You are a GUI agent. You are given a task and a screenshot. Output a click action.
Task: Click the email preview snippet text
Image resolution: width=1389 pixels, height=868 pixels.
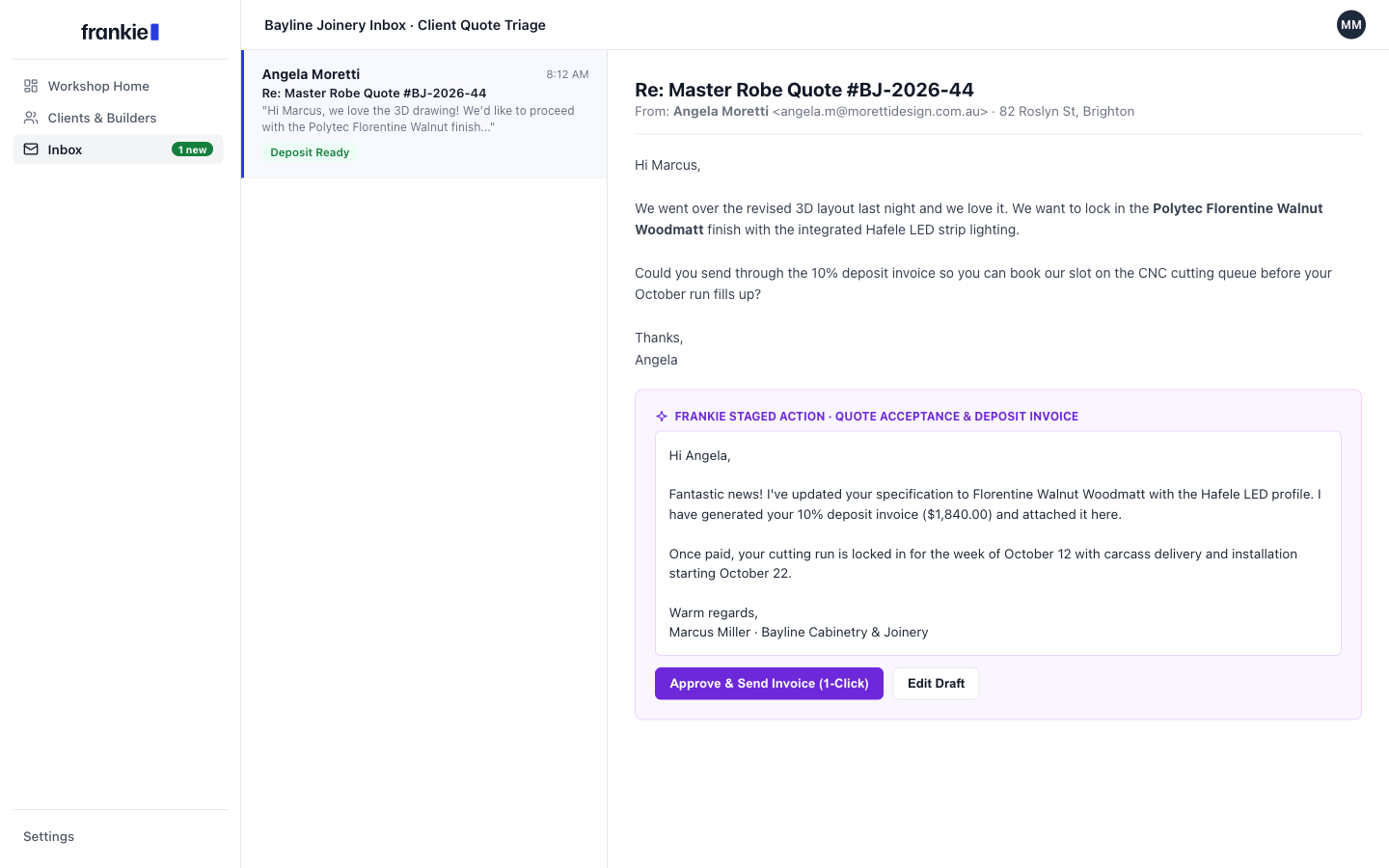coord(418,119)
